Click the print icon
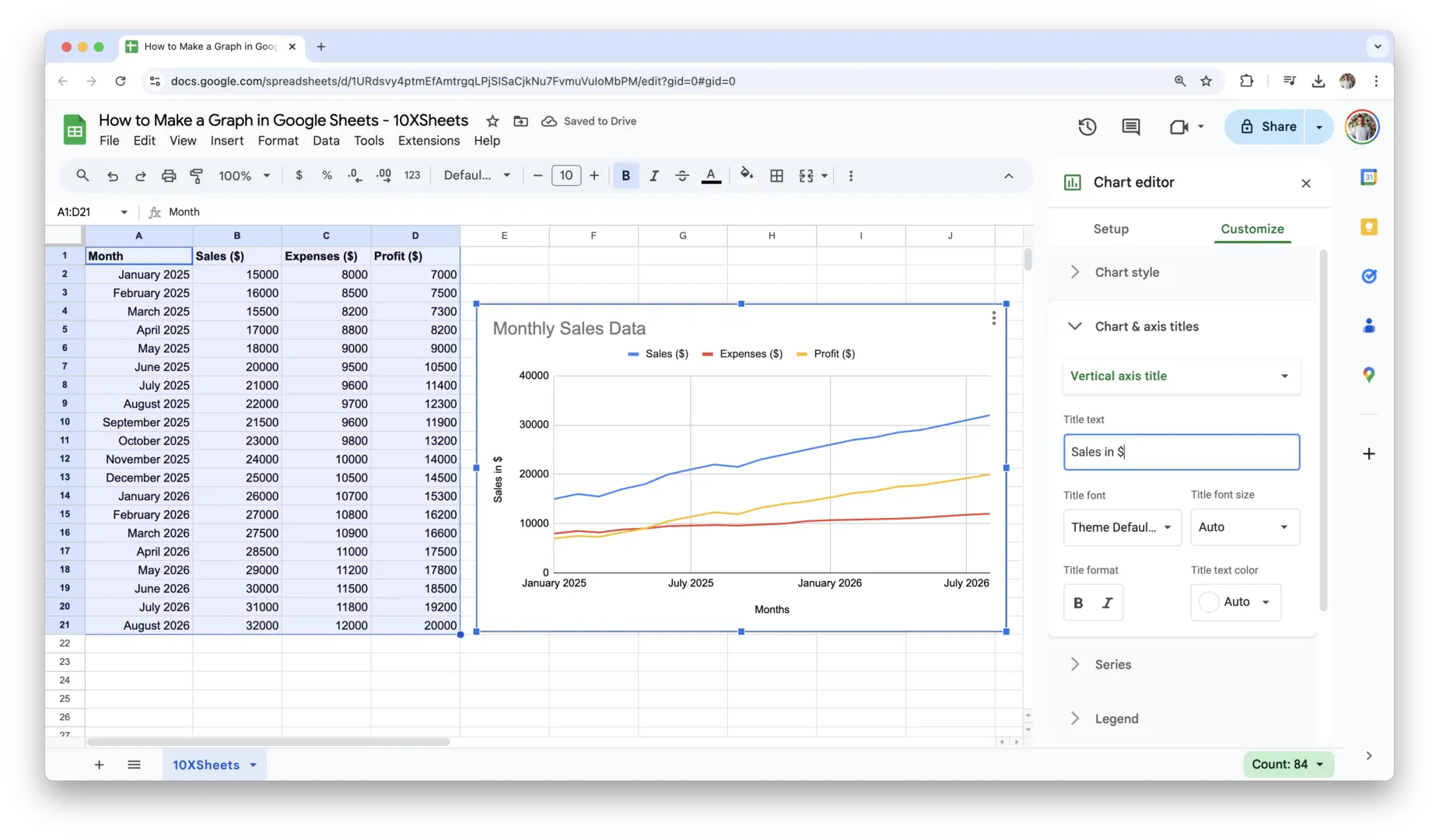Viewport: 1439px width, 840px height. click(x=168, y=176)
